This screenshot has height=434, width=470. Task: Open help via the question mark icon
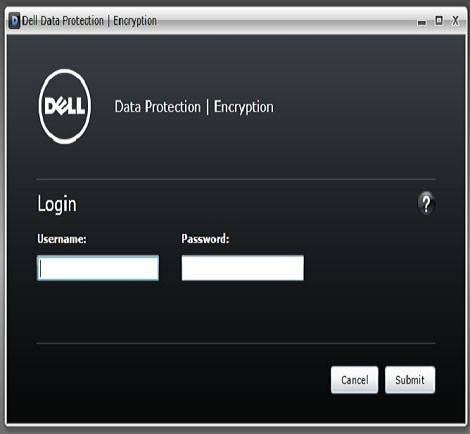coord(426,203)
